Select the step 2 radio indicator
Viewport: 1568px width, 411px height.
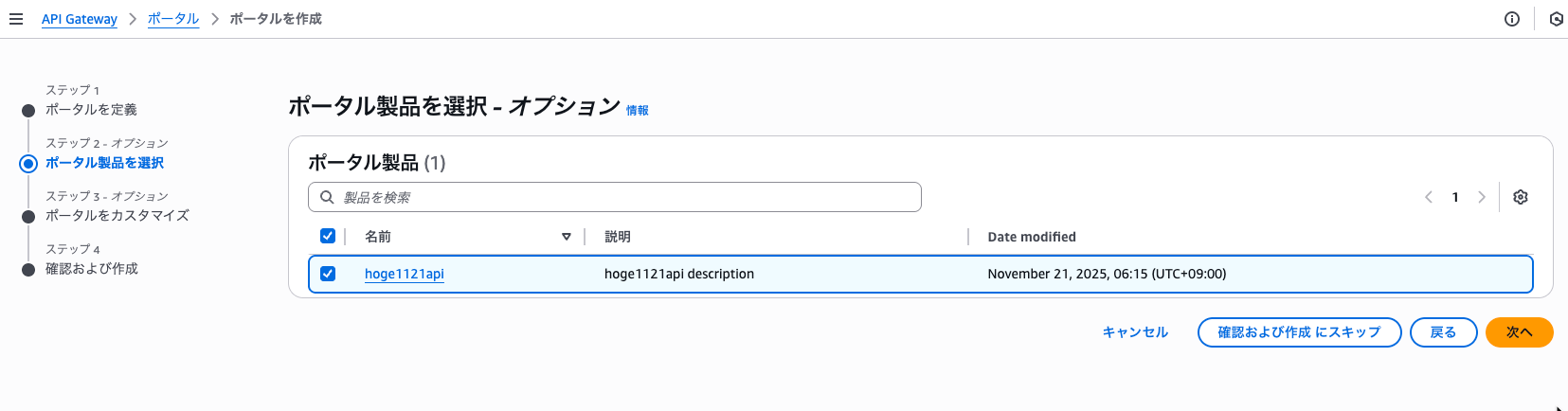coord(28,163)
